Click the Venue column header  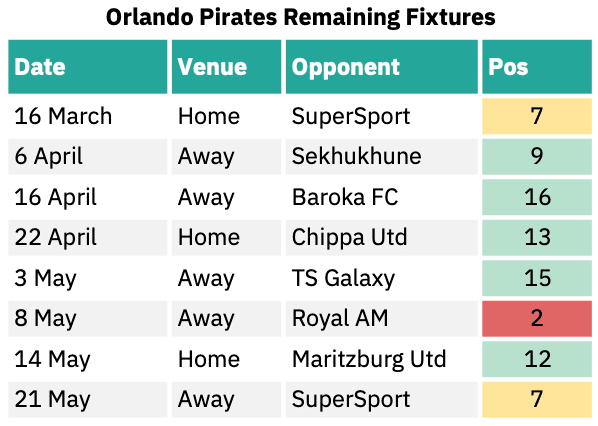pos(227,67)
